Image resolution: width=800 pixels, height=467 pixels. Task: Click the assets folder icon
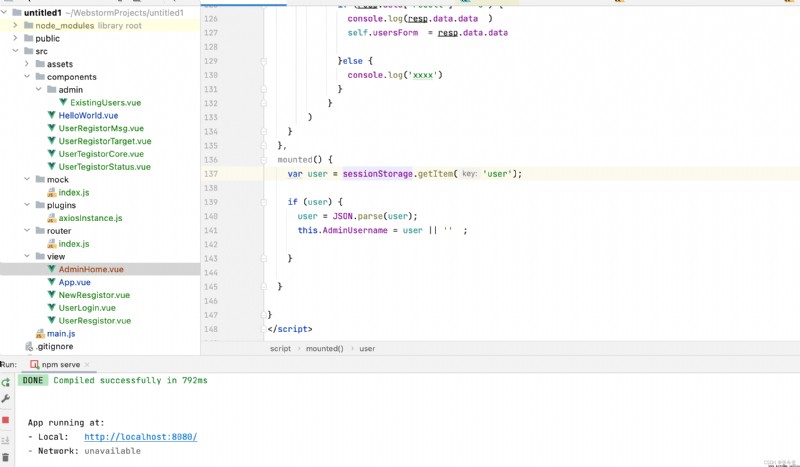click(40, 64)
